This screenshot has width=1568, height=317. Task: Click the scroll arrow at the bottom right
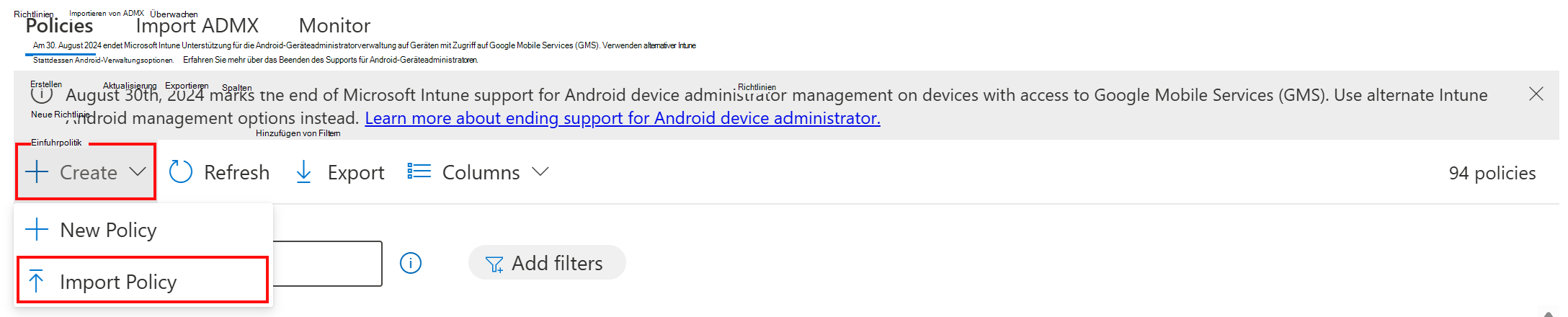1548,313
